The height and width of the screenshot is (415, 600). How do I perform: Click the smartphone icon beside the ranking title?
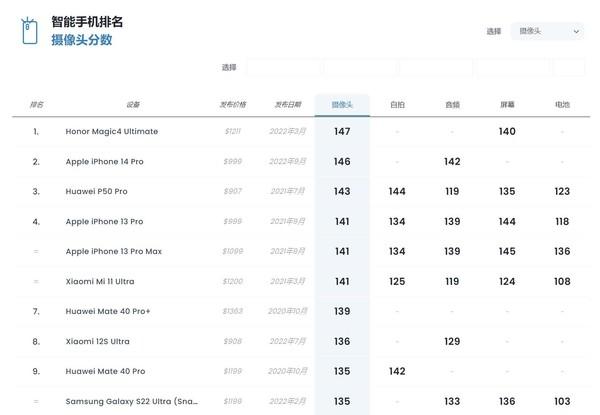[29, 31]
